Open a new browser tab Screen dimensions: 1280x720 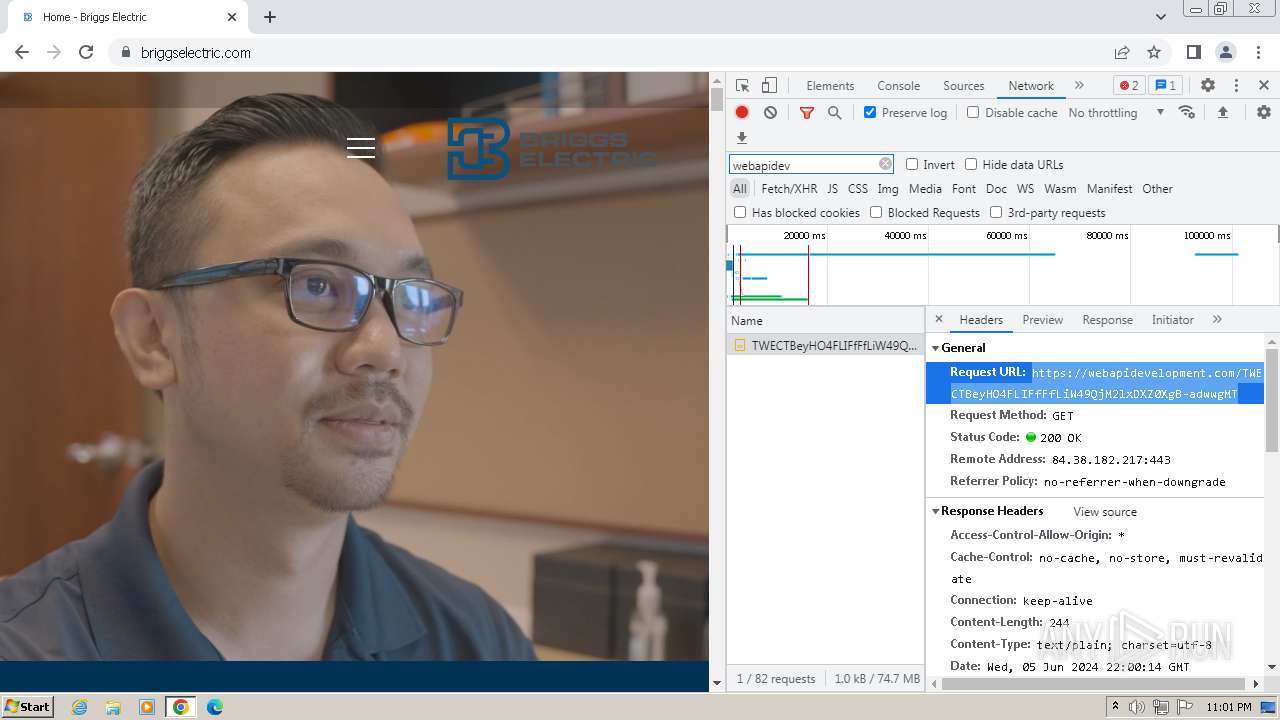pos(270,17)
